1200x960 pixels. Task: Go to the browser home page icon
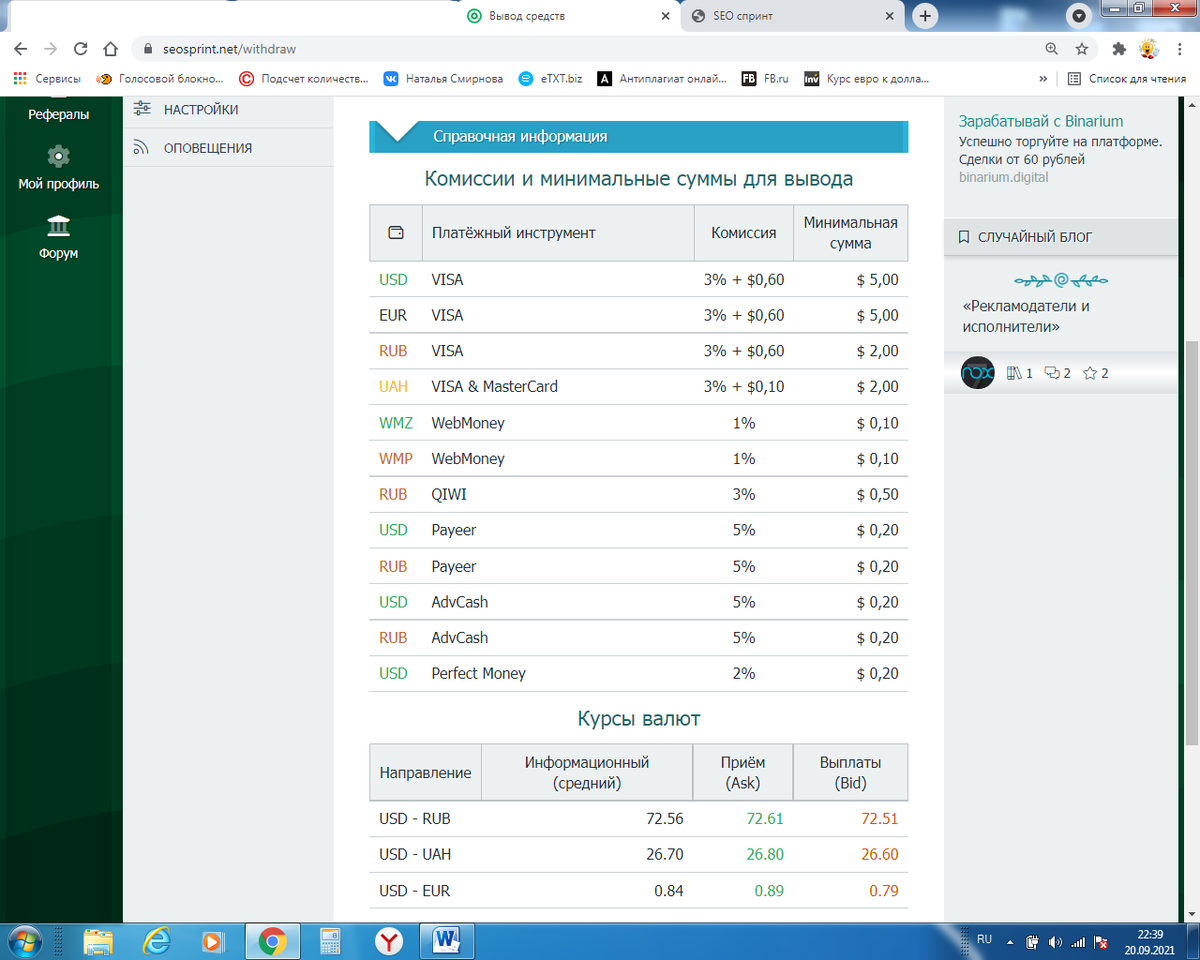[x=111, y=48]
